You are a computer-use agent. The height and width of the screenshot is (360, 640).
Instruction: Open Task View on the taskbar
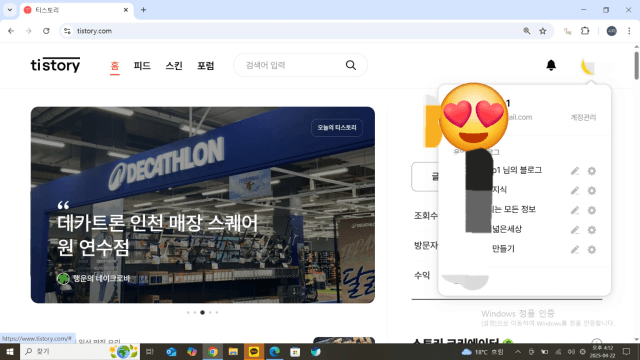[x=149, y=351]
